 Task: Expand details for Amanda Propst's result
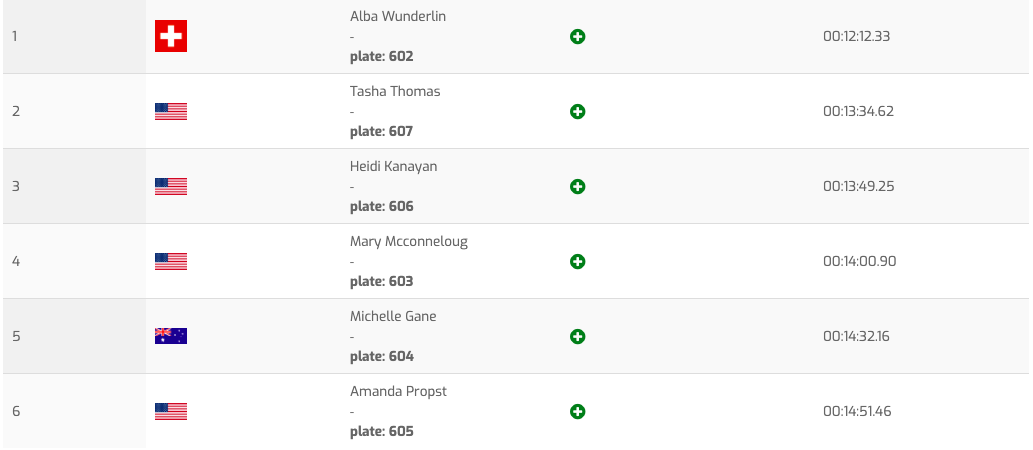coord(577,412)
